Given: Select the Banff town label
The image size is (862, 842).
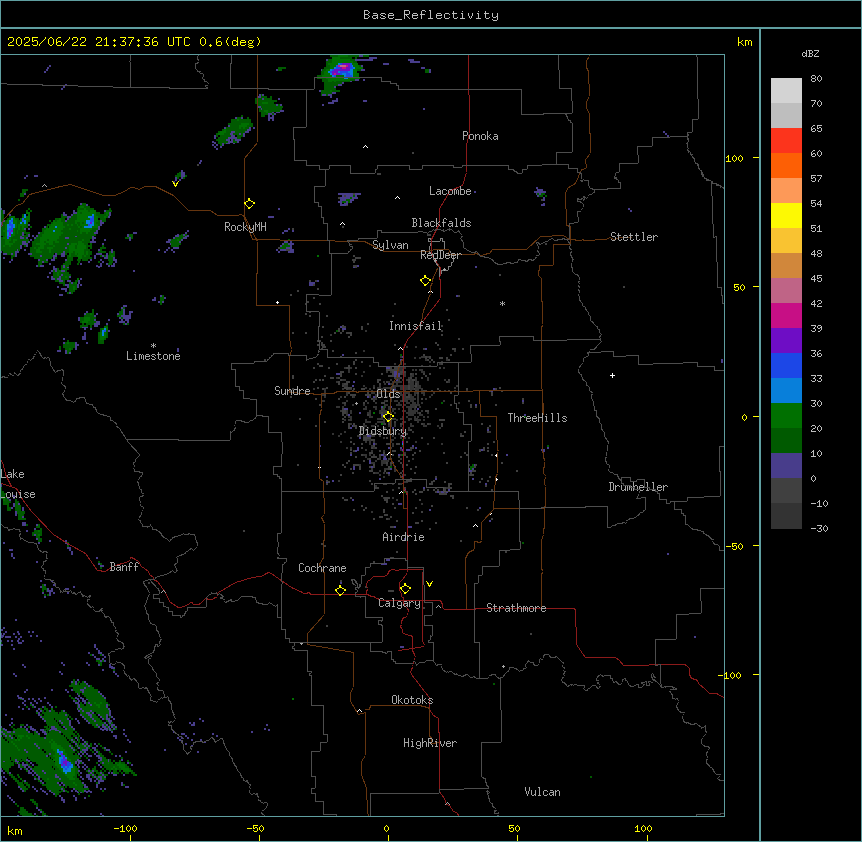Looking at the screenshot, I should [x=124, y=567].
